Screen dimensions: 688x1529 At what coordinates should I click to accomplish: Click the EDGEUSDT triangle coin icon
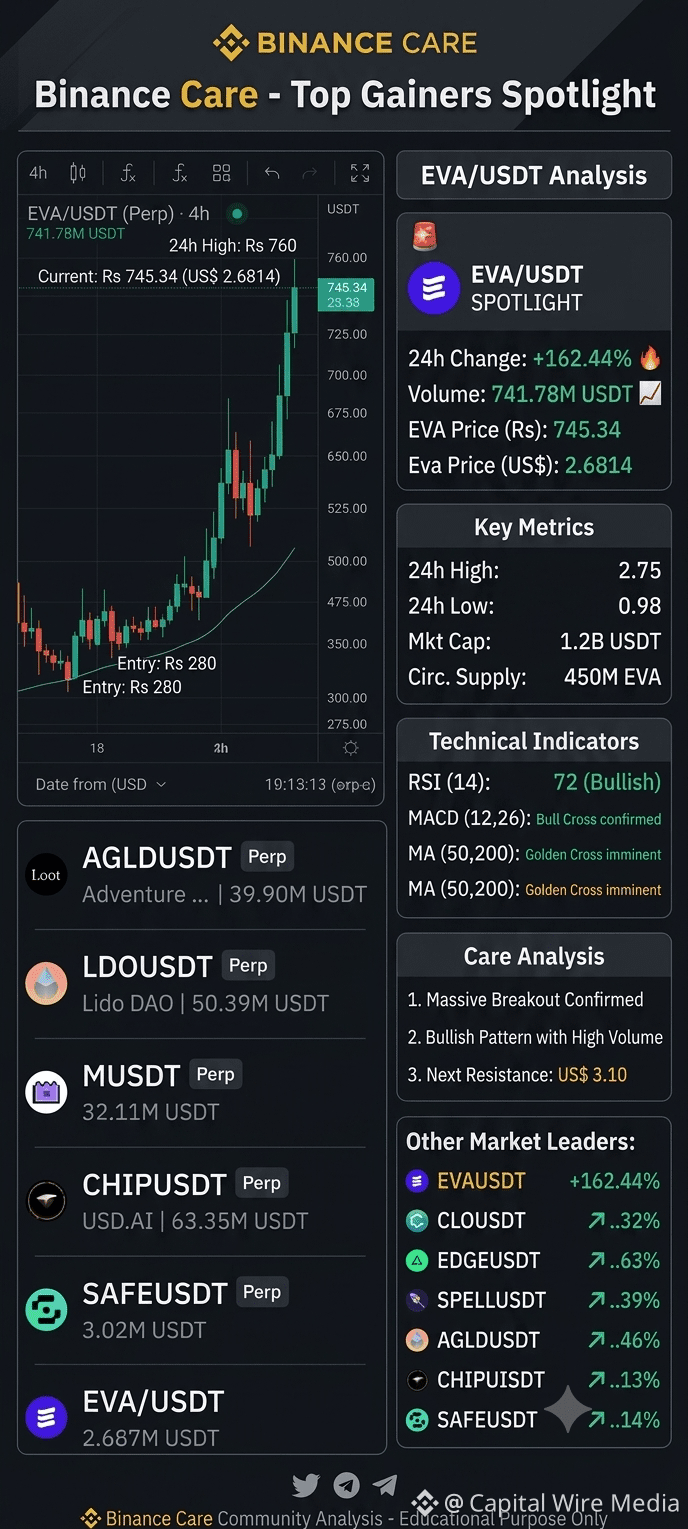point(417,1261)
